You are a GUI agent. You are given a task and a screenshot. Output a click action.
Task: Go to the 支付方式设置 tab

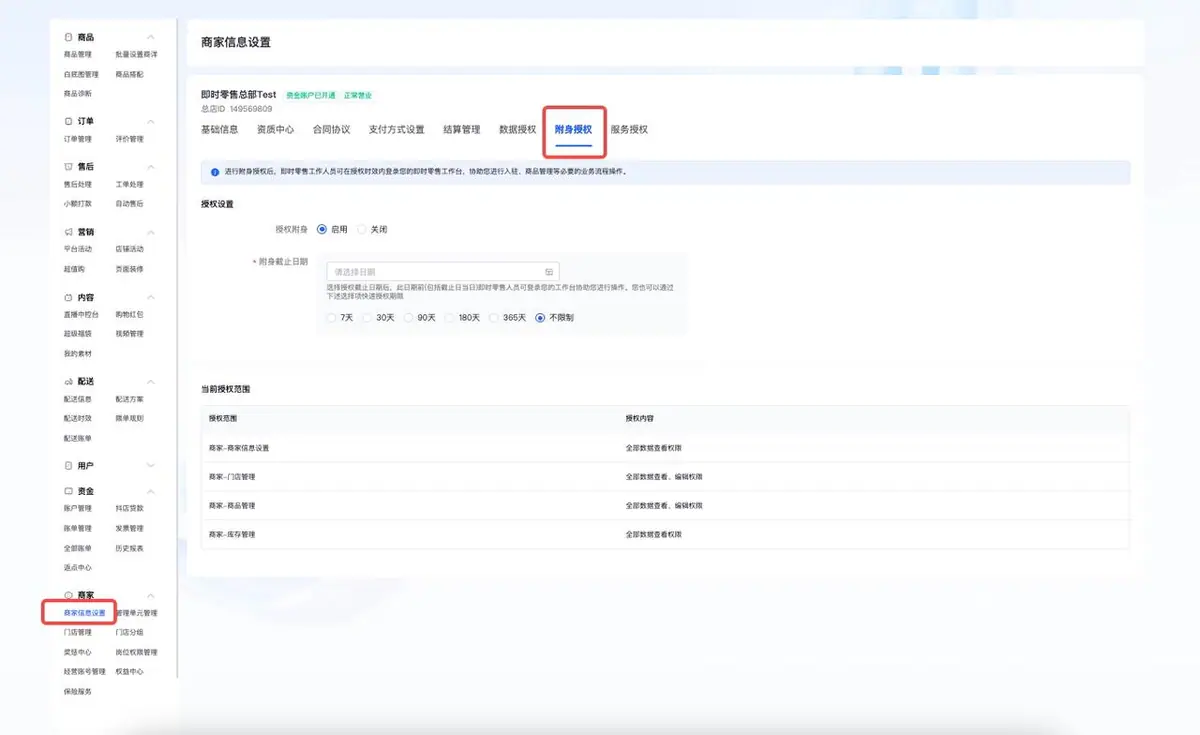[x=397, y=130]
